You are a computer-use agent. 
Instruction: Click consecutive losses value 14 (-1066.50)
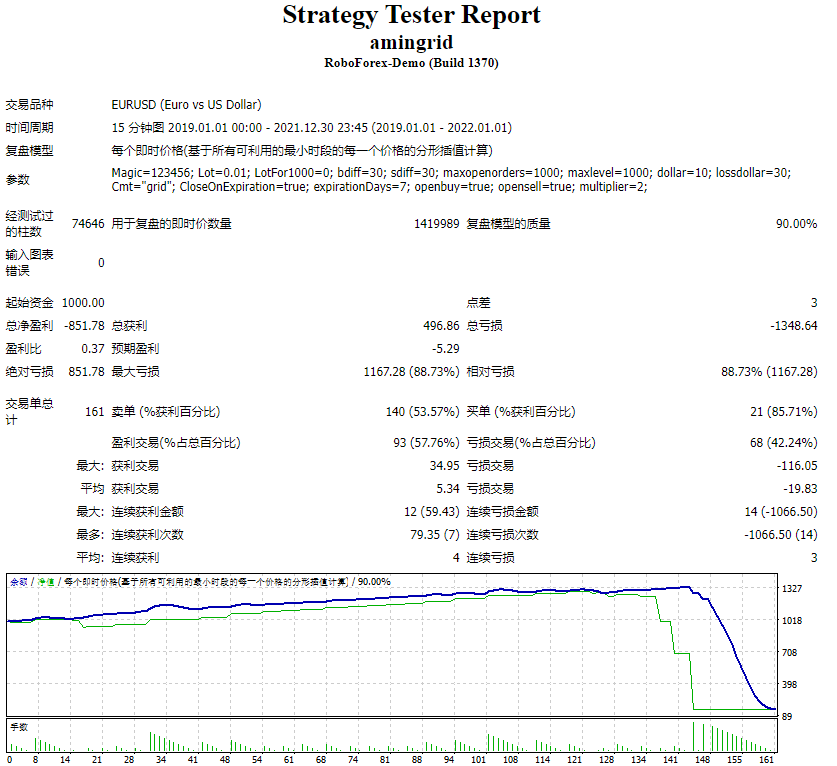781,511
